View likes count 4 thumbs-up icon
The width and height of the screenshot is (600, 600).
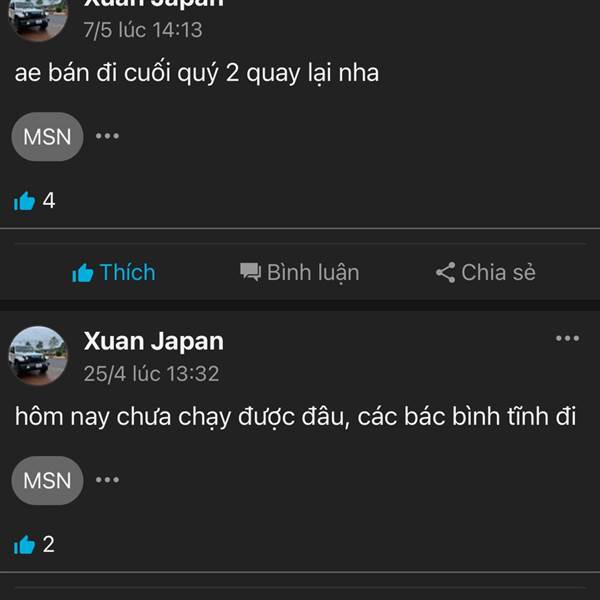(x=24, y=201)
